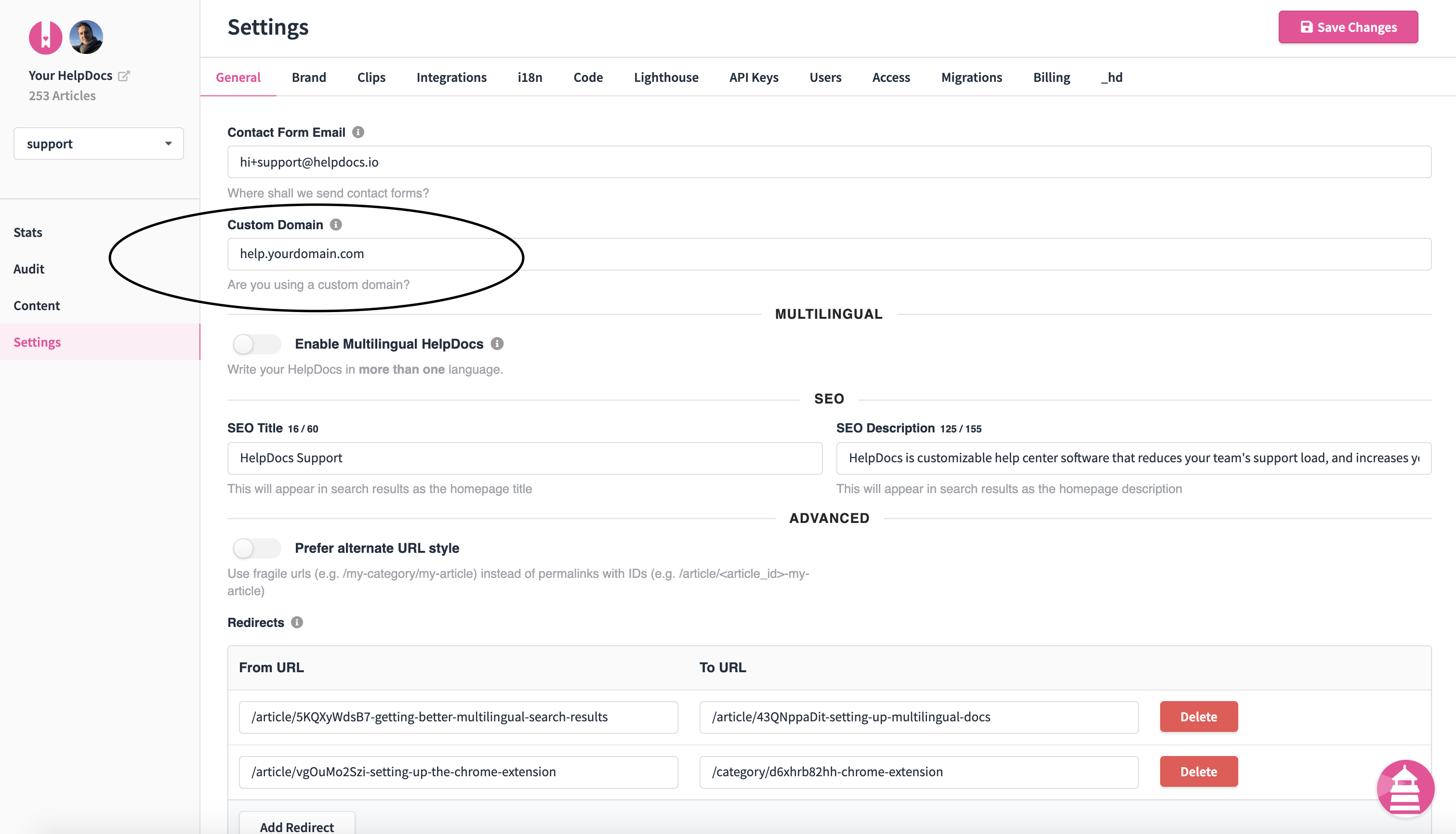Focus the Custom Domain input field
1456x834 pixels.
(x=829, y=254)
